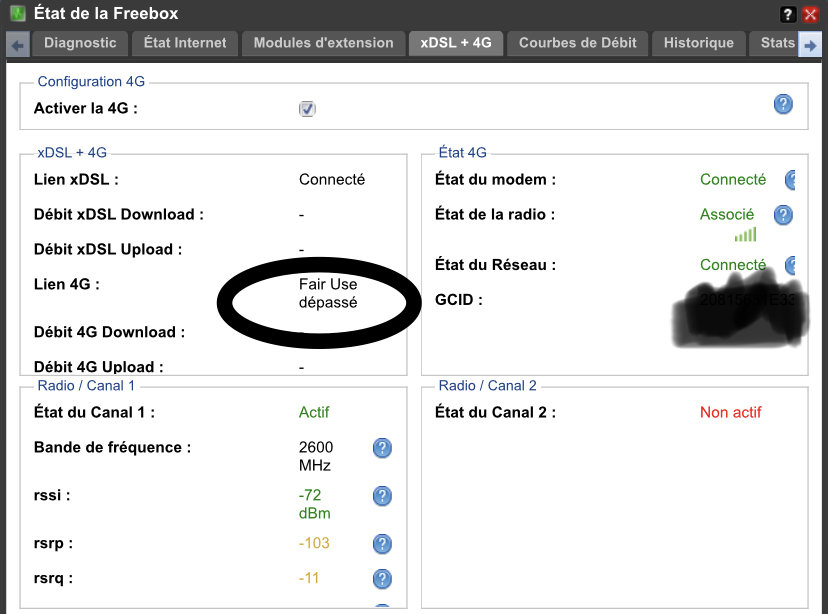
Task: Click the Fair Use dépassé status
Action: click(328, 294)
